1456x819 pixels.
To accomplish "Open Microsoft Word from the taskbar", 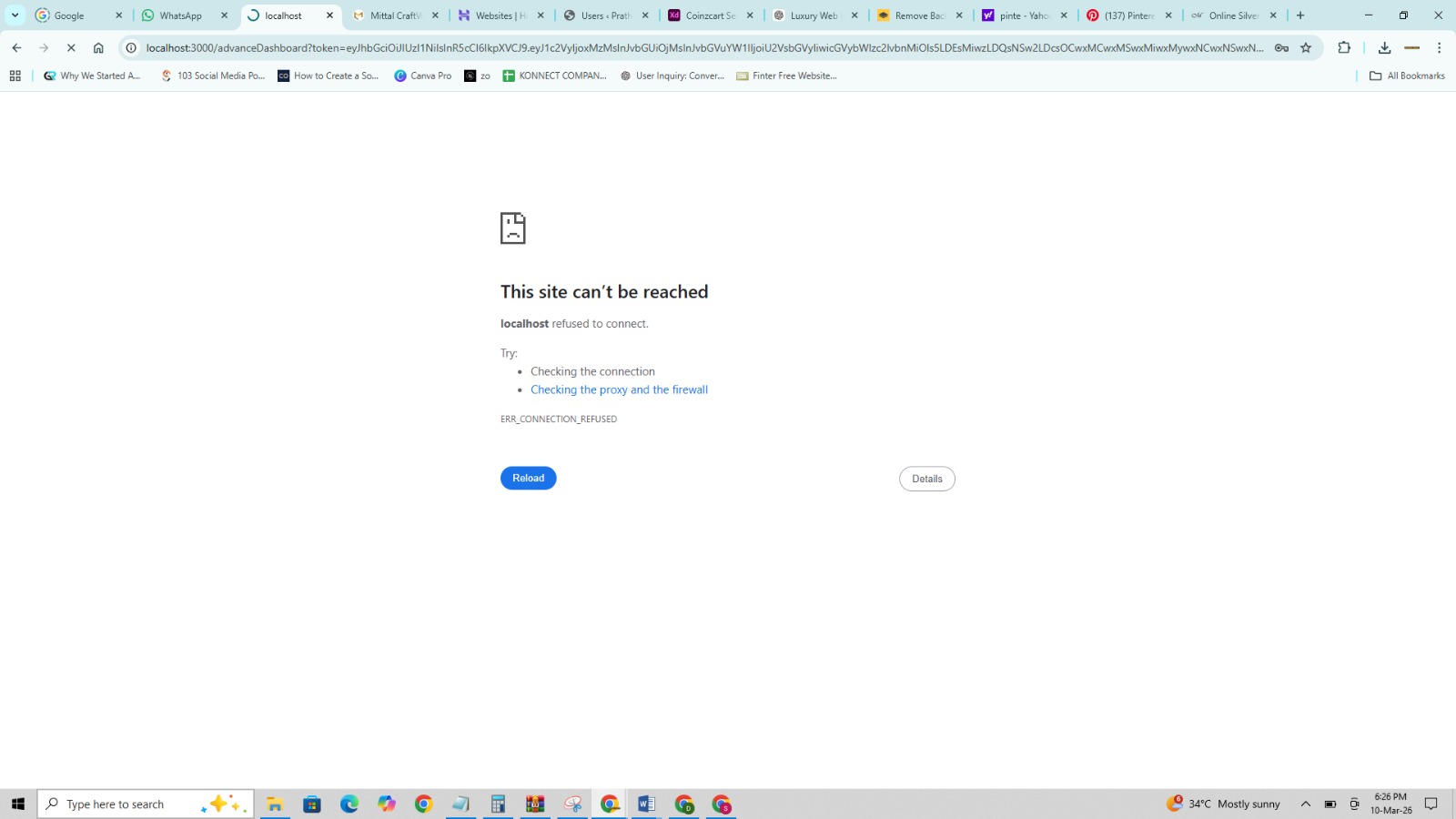I will [x=646, y=804].
